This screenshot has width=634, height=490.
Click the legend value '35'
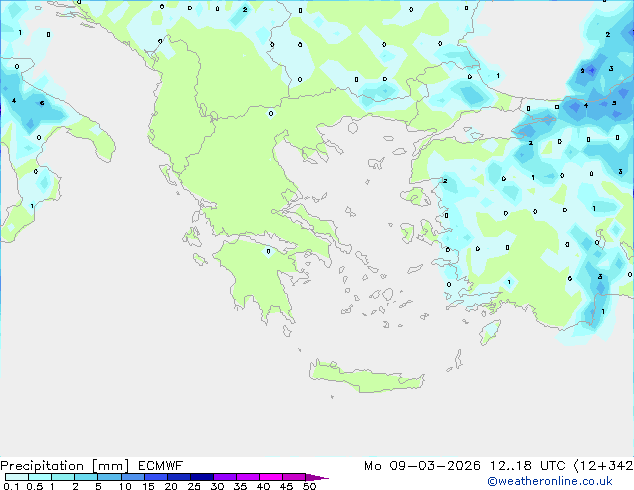[x=240, y=486]
